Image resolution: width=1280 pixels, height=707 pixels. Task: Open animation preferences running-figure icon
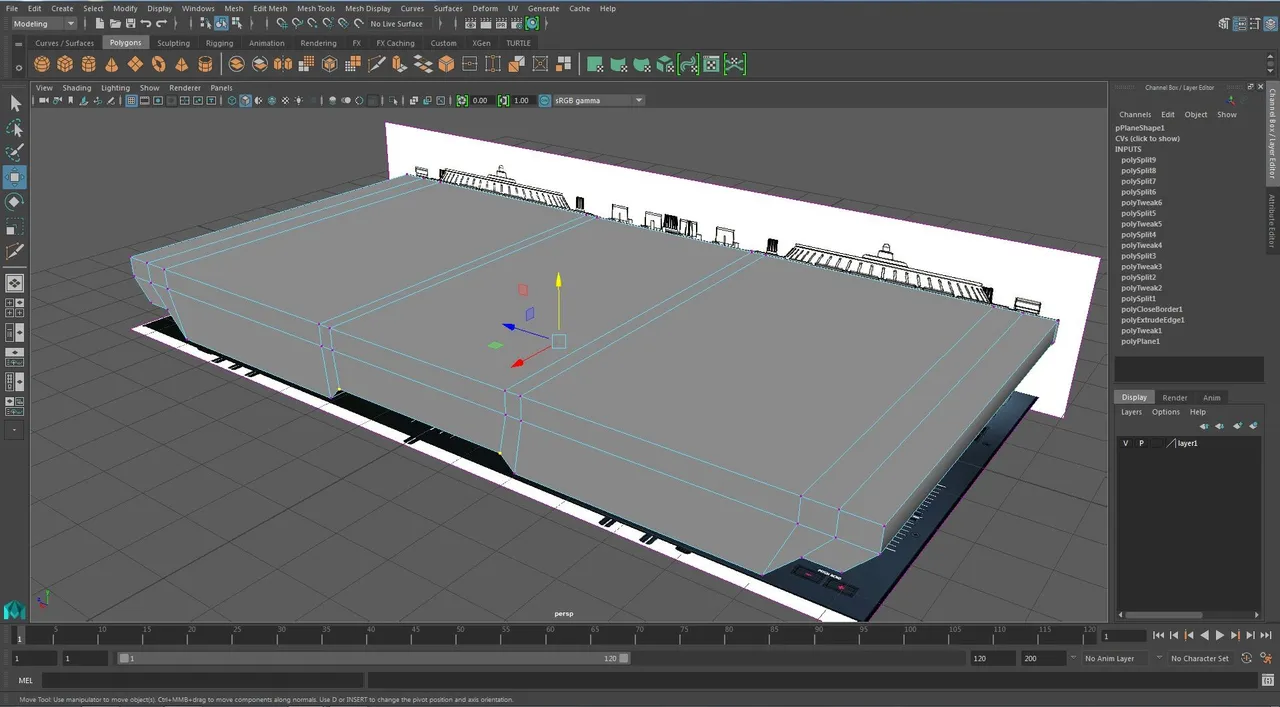coord(1264,658)
